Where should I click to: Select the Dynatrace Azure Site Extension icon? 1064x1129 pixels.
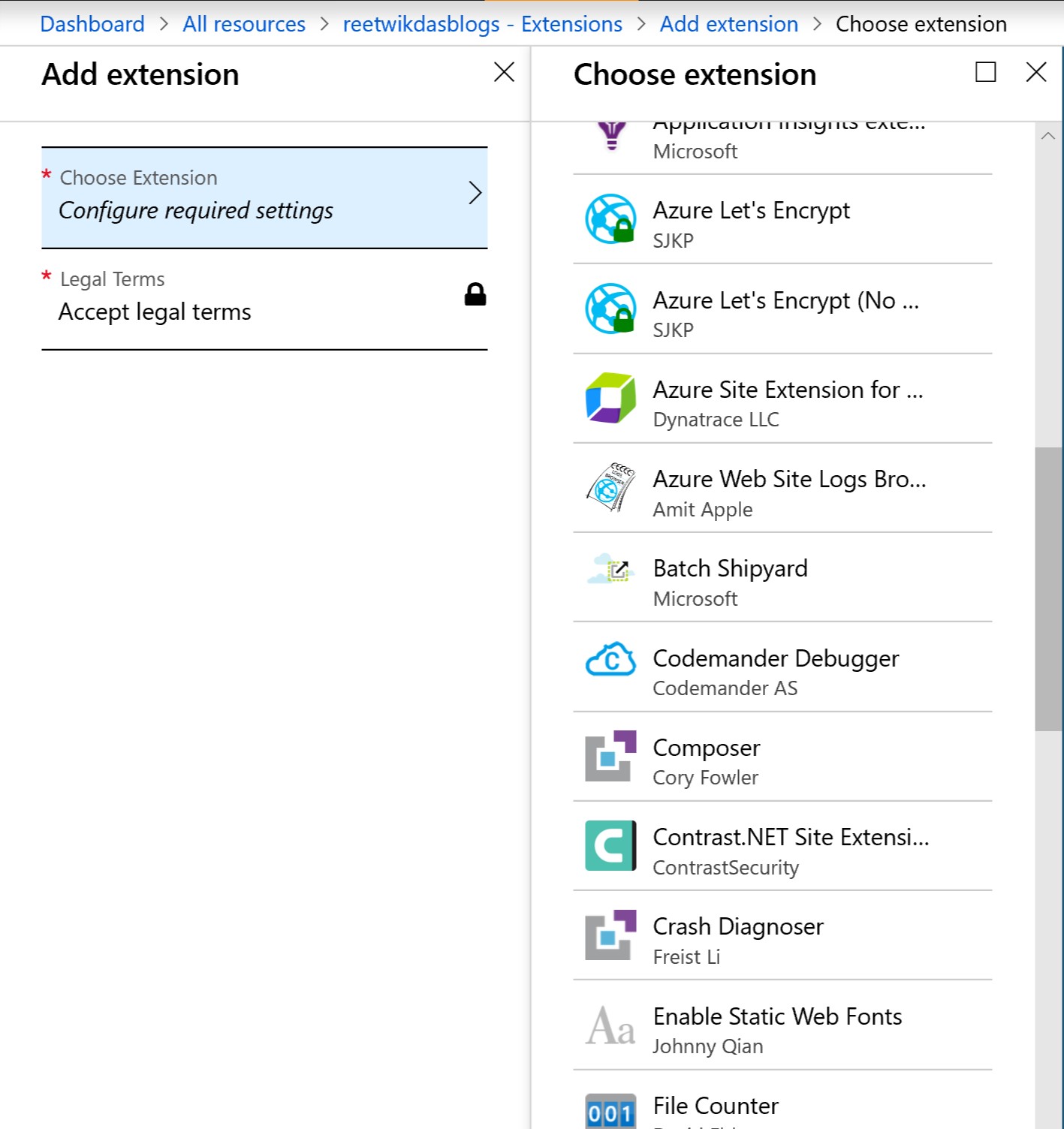[610, 398]
